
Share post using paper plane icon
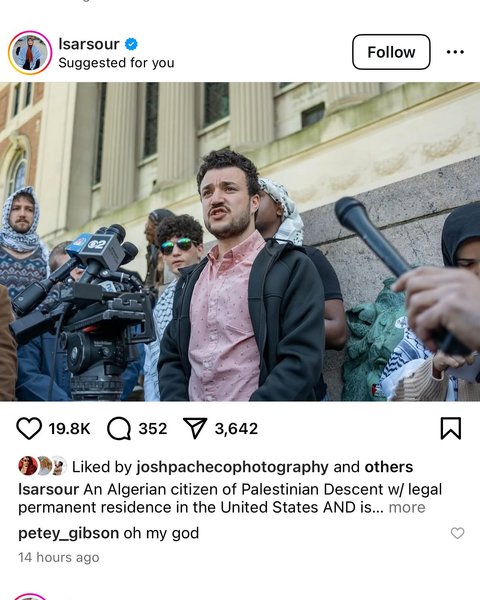pos(195,428)
